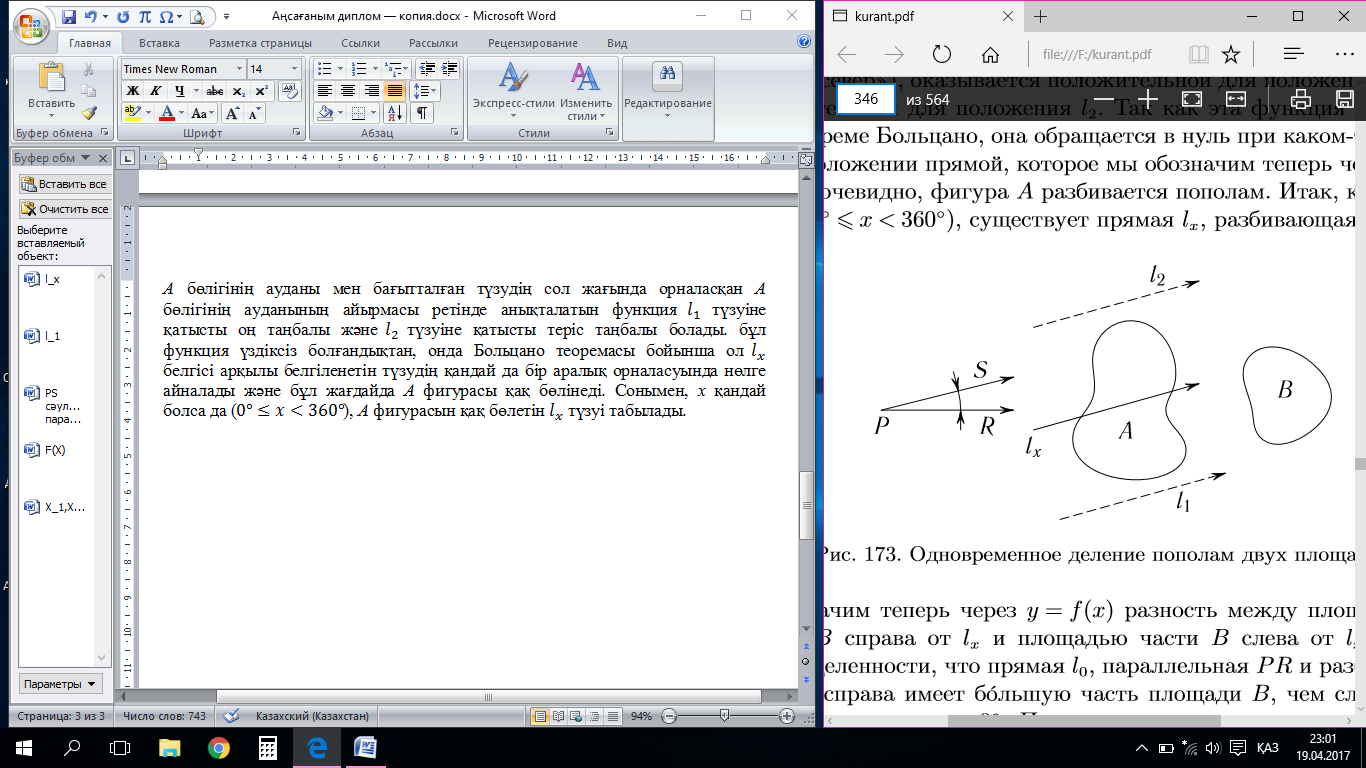
Task: Click Очистить все in clipboard pane
Action: point(65,209)
